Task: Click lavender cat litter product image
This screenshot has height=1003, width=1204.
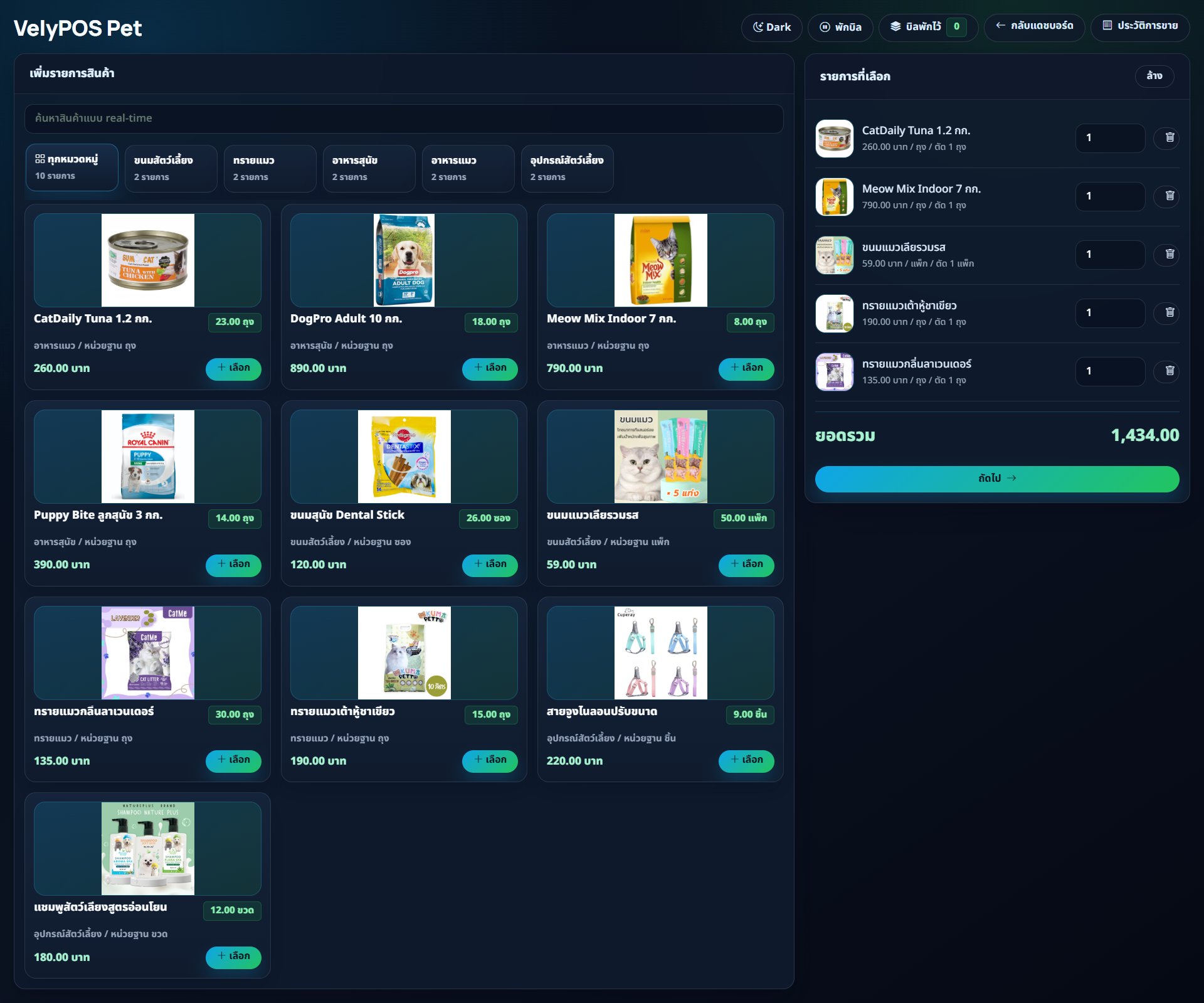Action: click(x=148, y=653)
